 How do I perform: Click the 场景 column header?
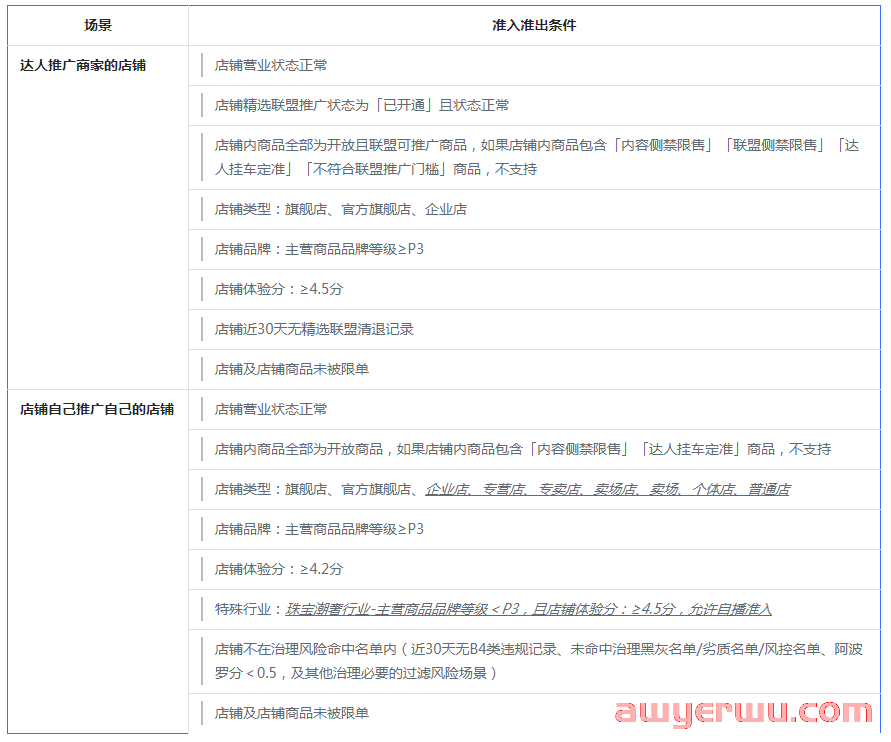pos(97,25)
